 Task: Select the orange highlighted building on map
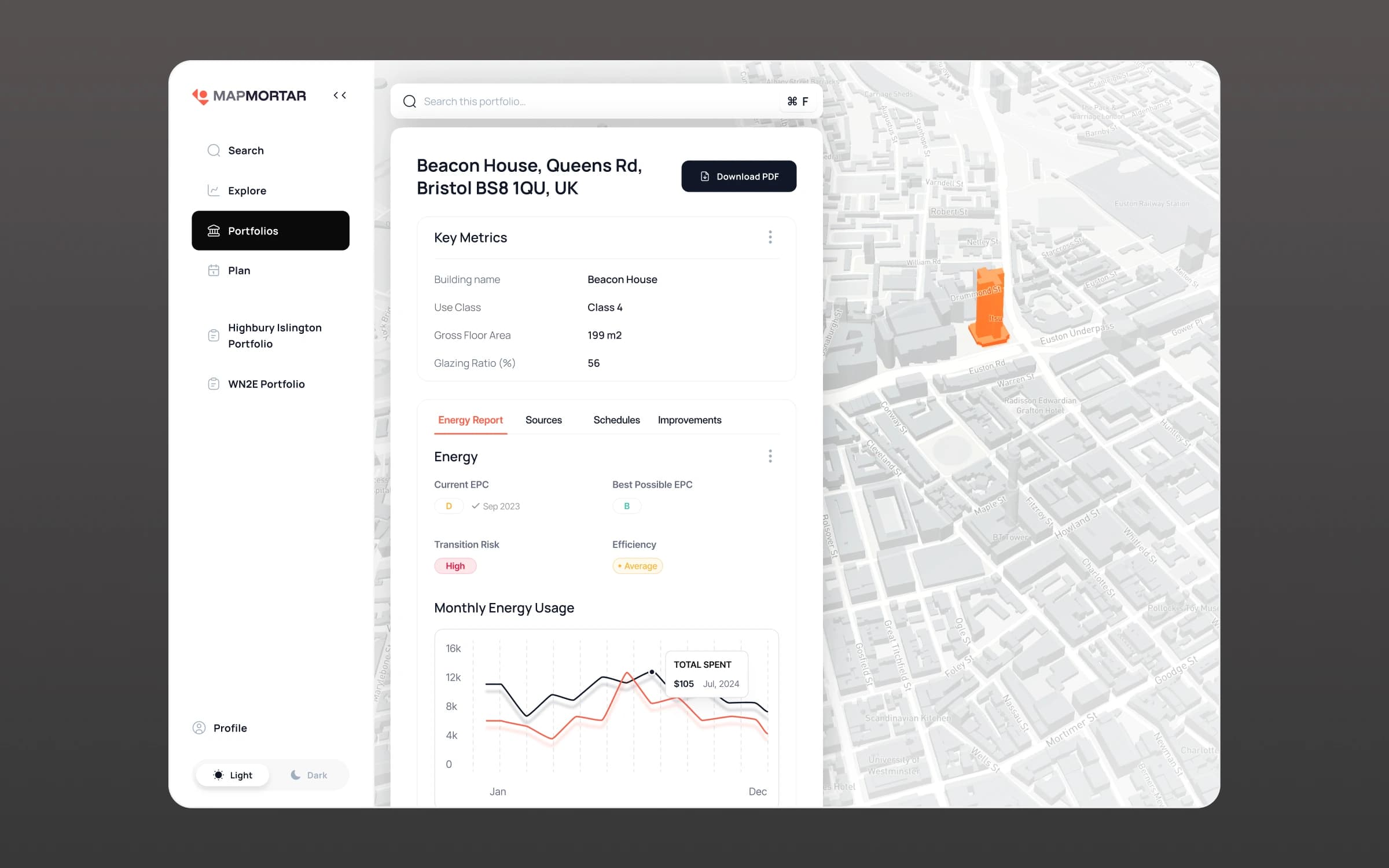pos(989,307)
